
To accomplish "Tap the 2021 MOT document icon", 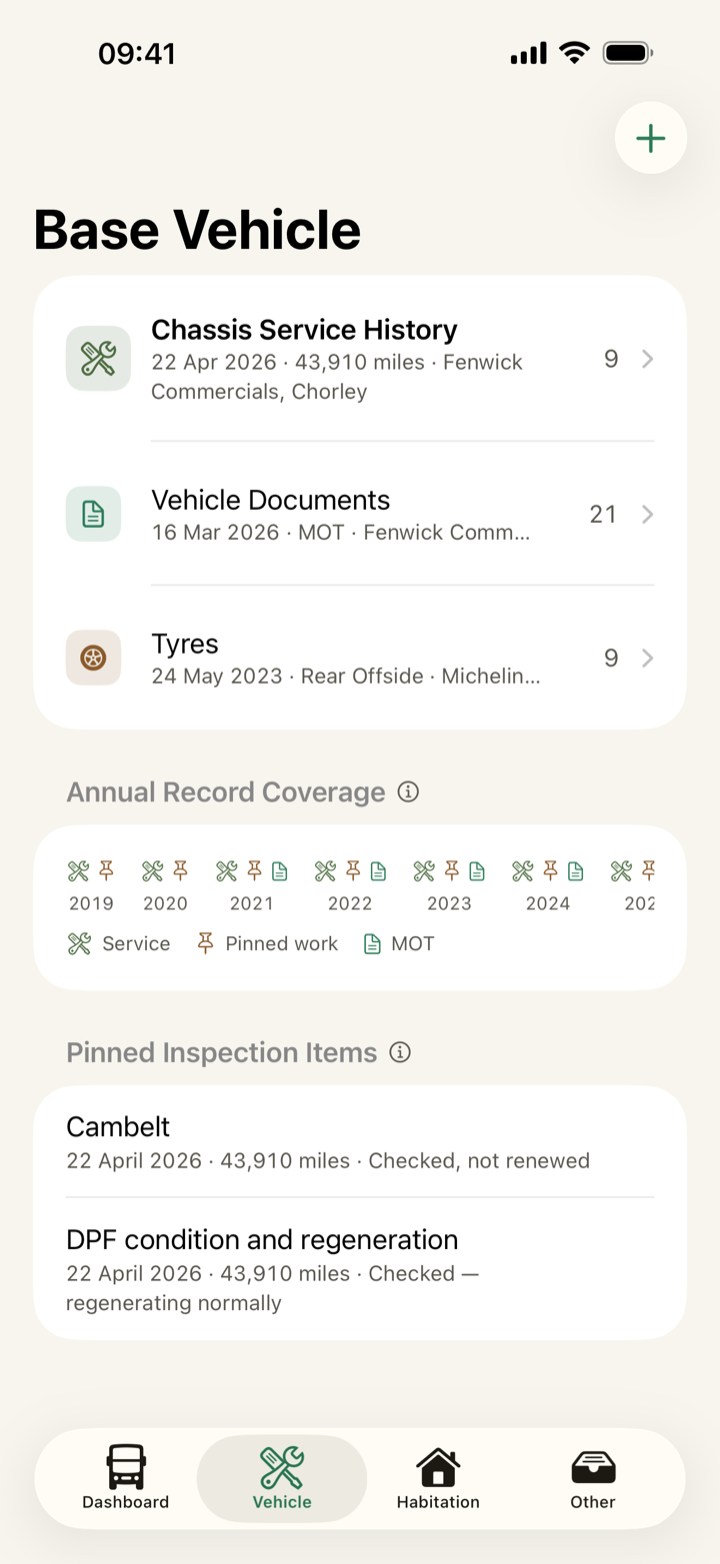I will tap(279, 871).
